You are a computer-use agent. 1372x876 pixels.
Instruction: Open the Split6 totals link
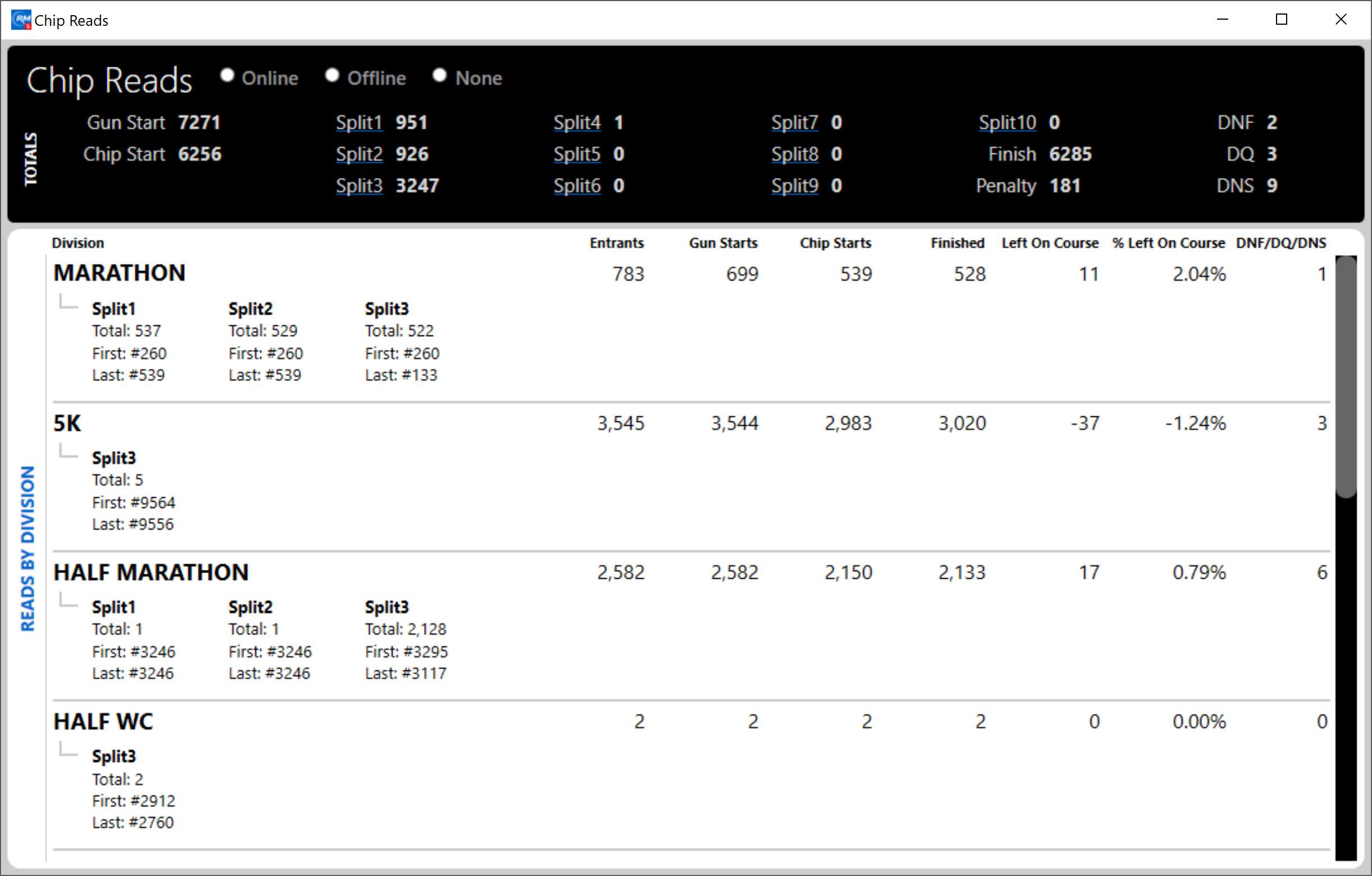577,186
